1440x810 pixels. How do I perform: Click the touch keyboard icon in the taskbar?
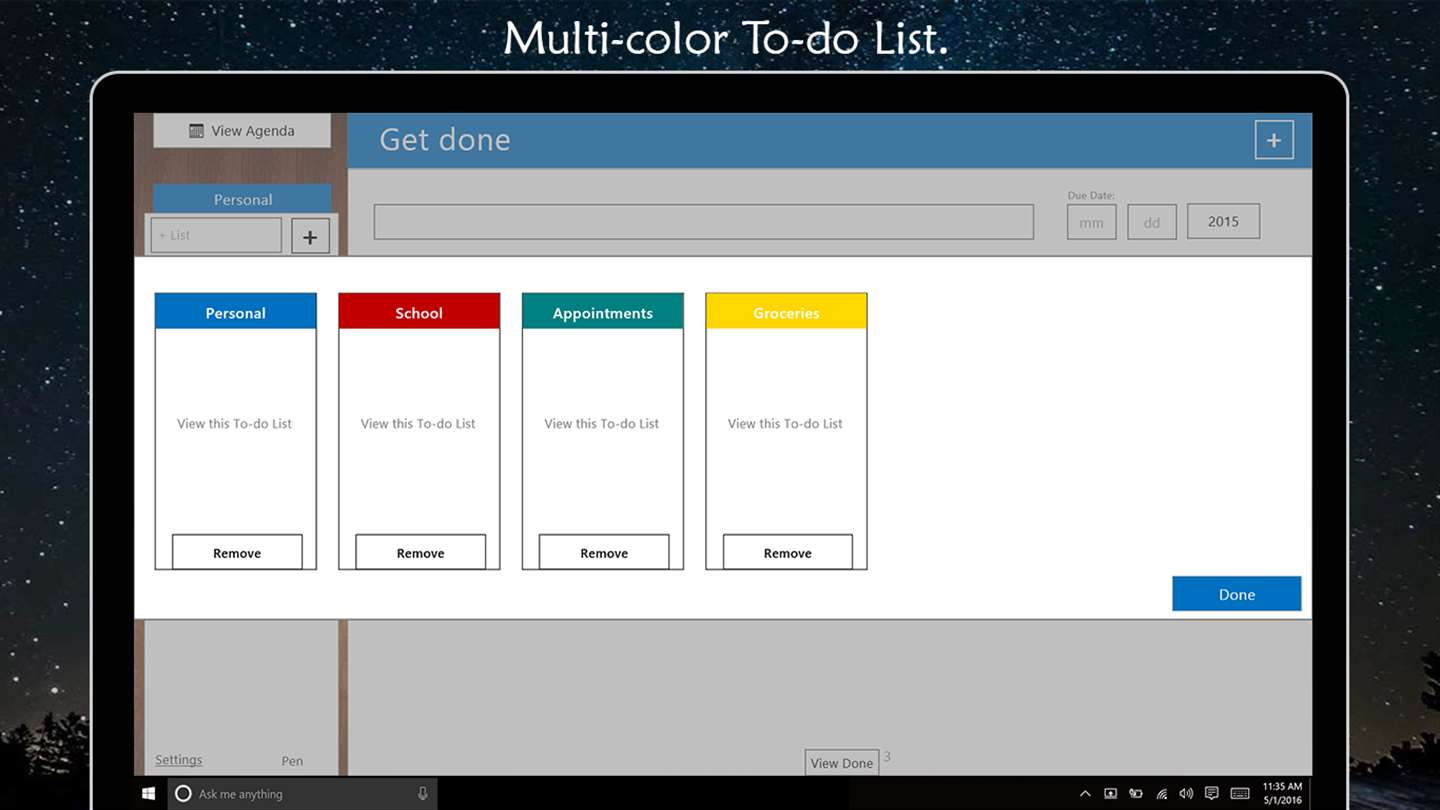tap(1239, 793)
